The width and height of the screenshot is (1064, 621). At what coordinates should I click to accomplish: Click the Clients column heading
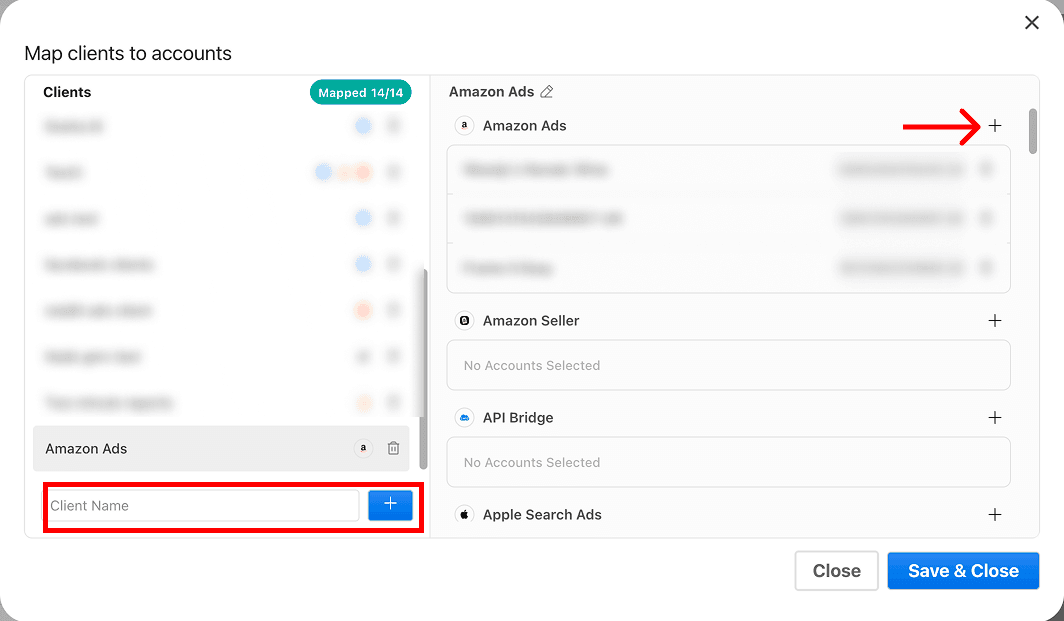tap(67, 92)
